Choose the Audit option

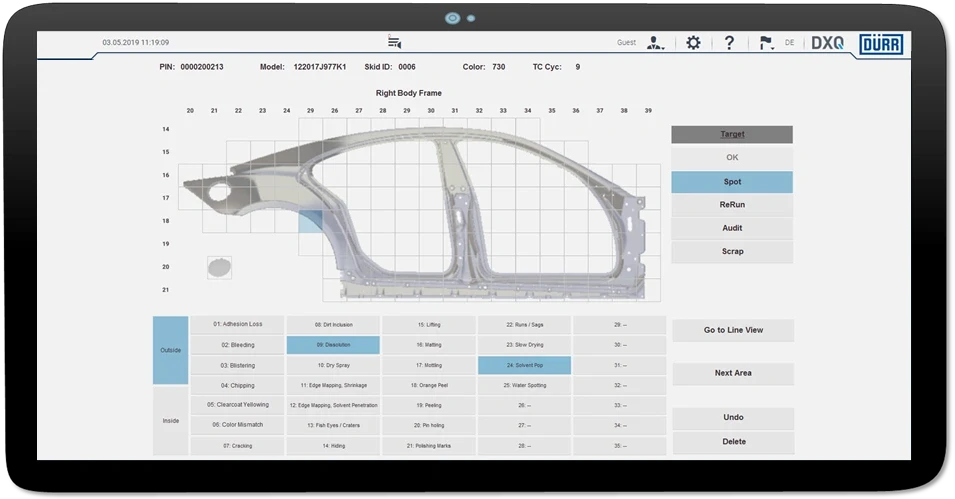coord(732,228)
